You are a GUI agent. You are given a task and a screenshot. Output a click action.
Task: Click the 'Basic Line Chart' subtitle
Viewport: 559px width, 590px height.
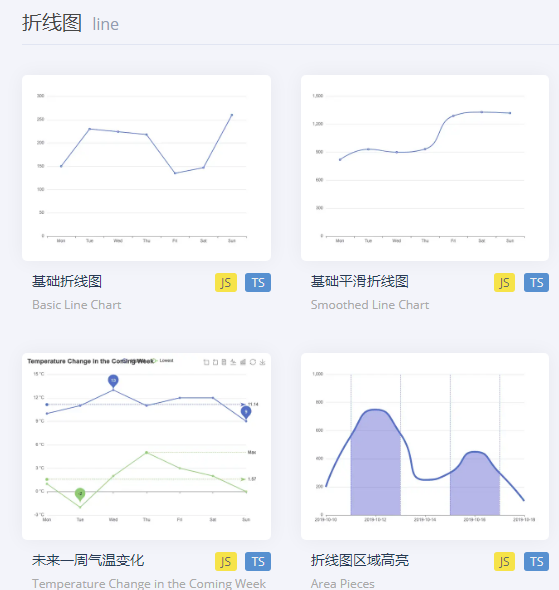(x=77, y=305)
